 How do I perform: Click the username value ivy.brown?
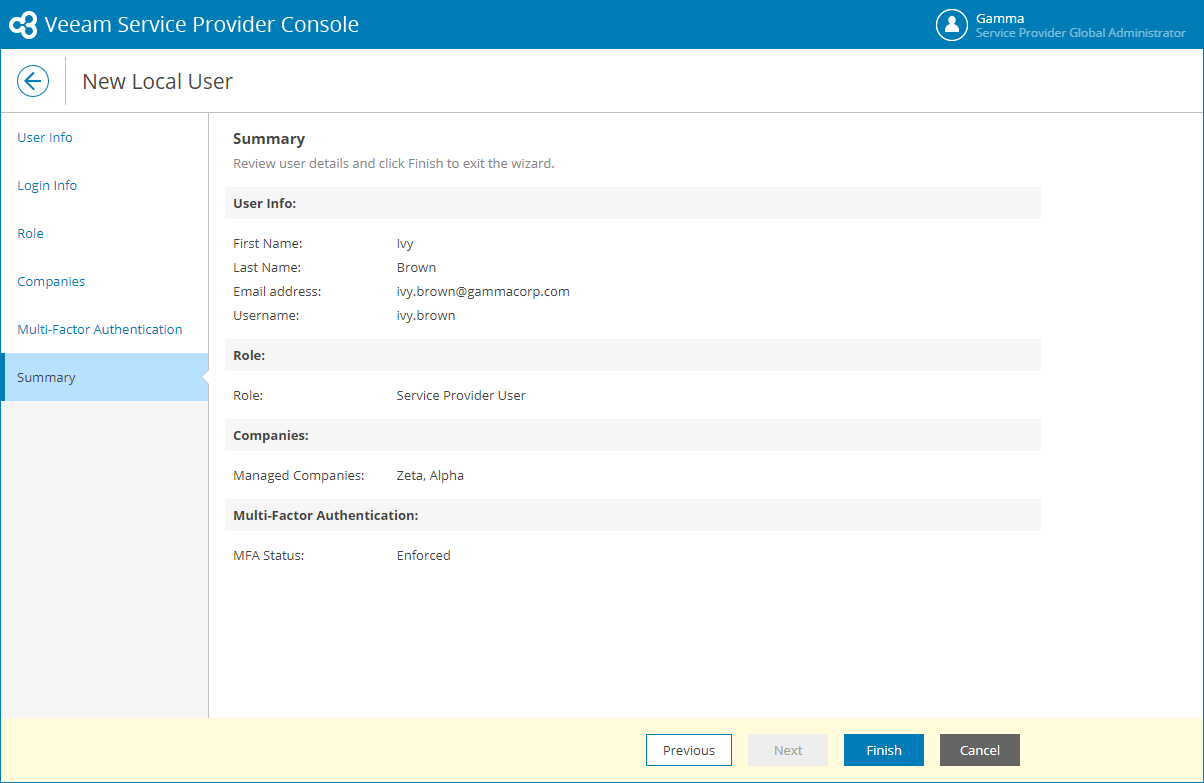[x=426, y=315]
